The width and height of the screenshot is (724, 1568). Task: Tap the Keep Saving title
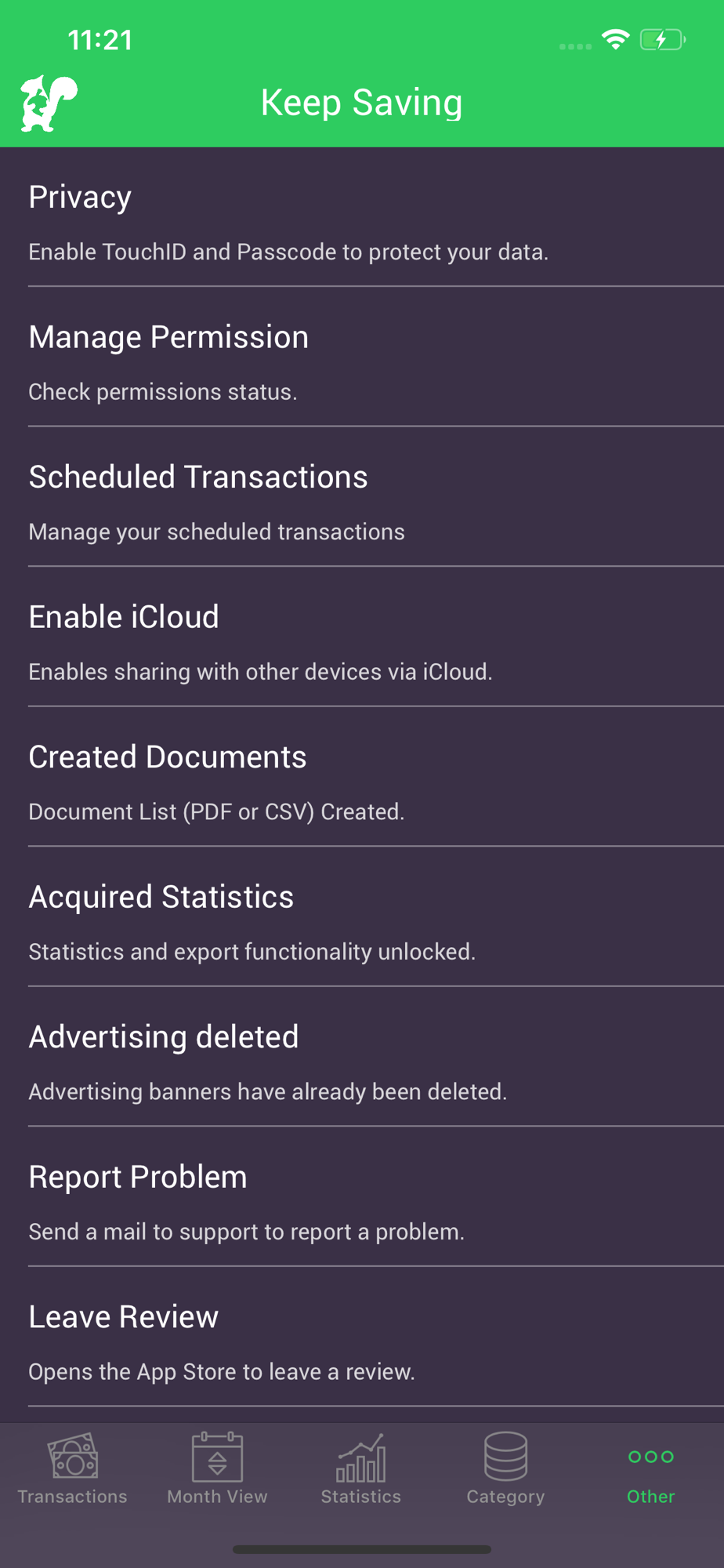(x=362, y=103)
